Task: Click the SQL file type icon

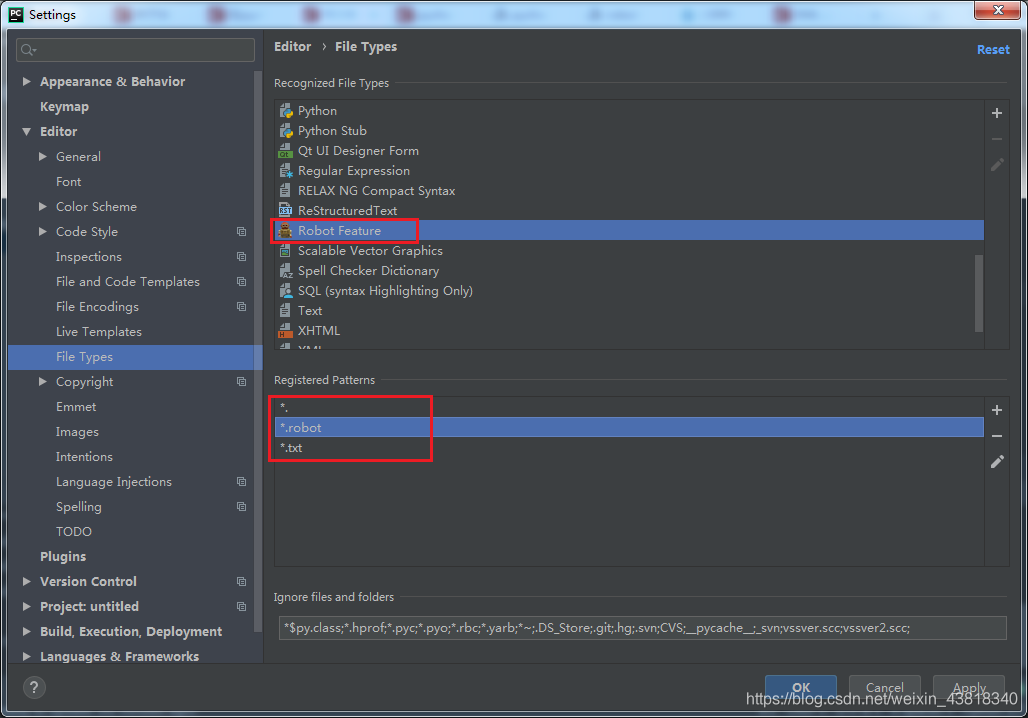Action: click(x=286, y=290)
